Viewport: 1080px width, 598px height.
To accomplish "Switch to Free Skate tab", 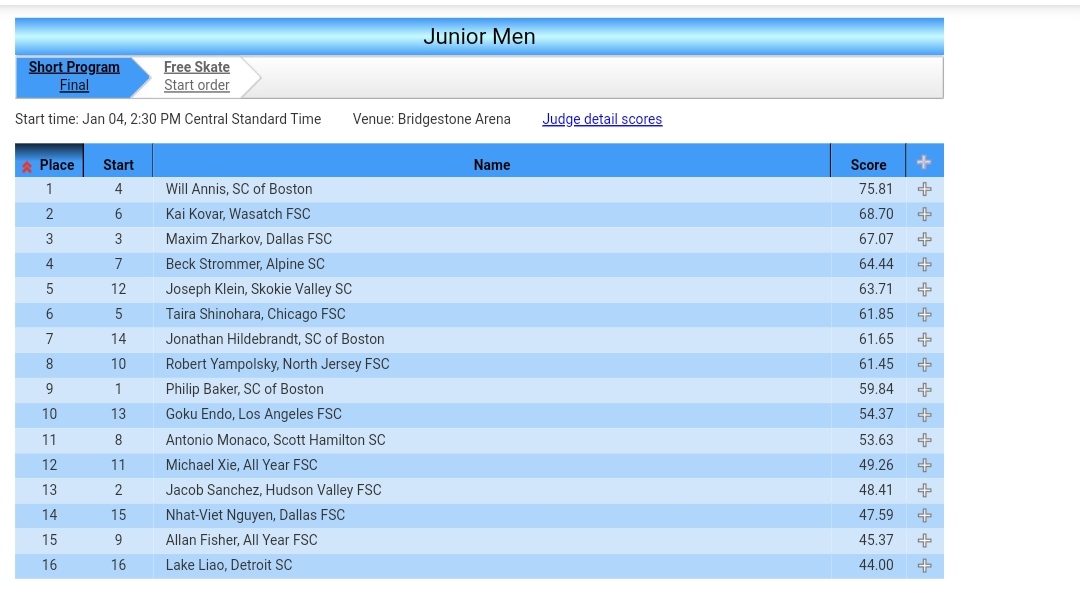I will 197,67.
